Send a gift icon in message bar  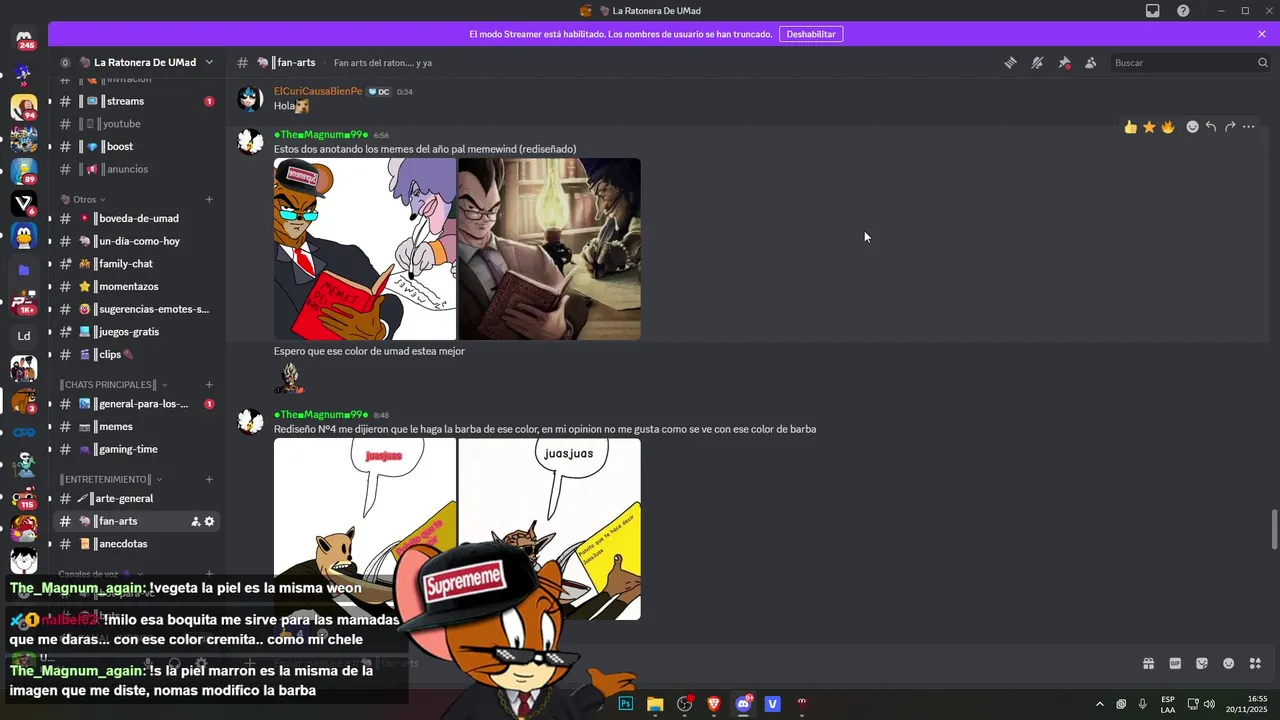(1149, 663)
